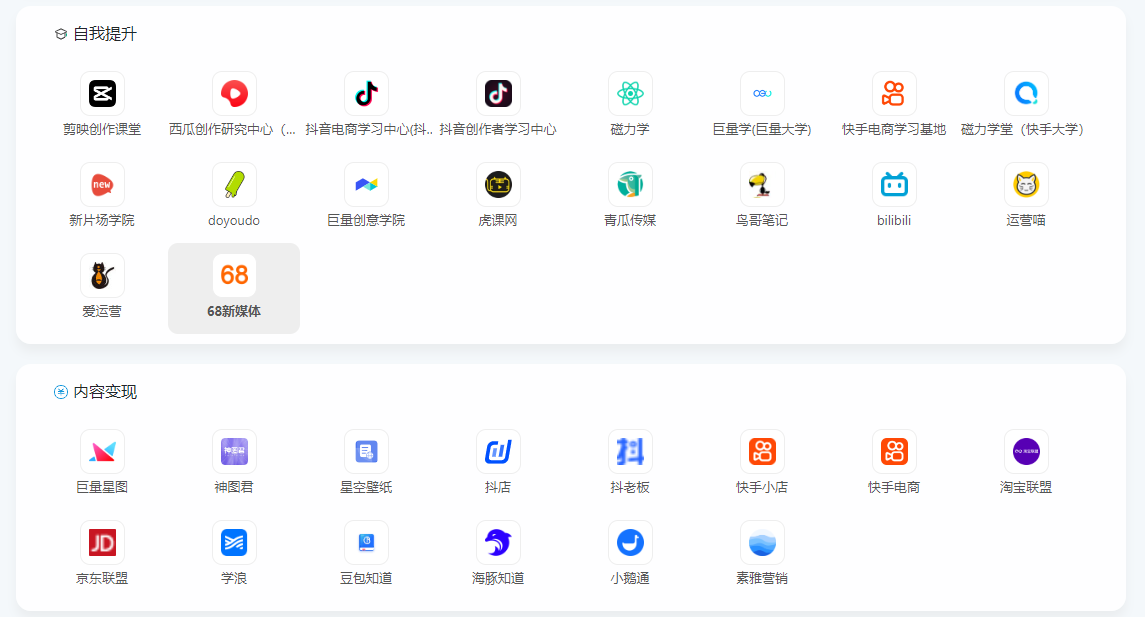Image resolution: width=1145 pixels, height=617 pixels.
Task: Click the 巨量星图 icon
Action: pyautogui.click(x=102, y=451)
